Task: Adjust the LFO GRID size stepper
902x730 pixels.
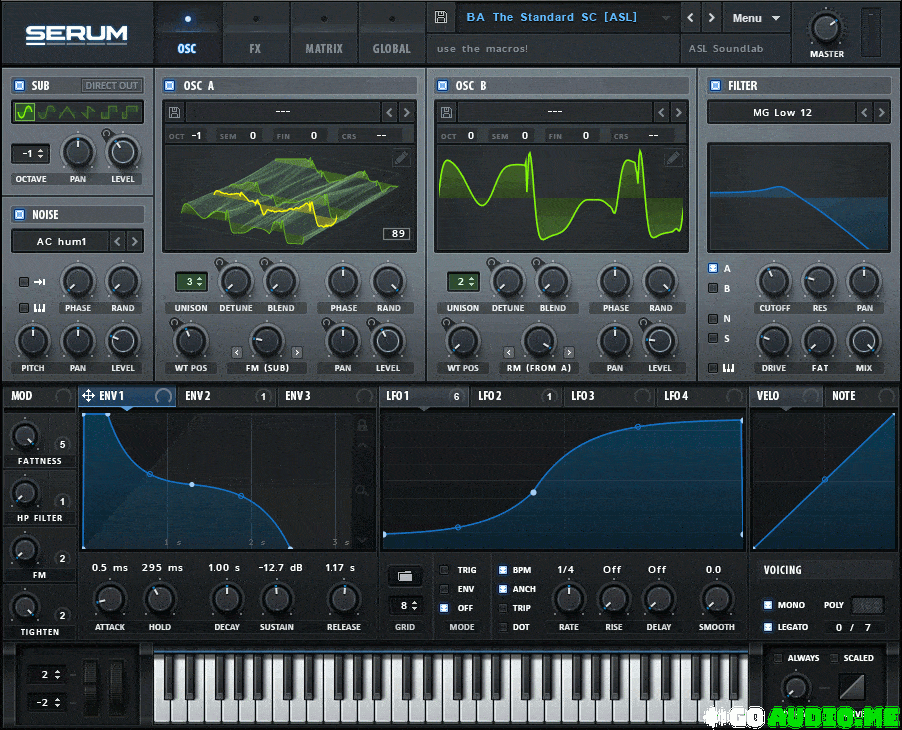Action: coord(406,606)
